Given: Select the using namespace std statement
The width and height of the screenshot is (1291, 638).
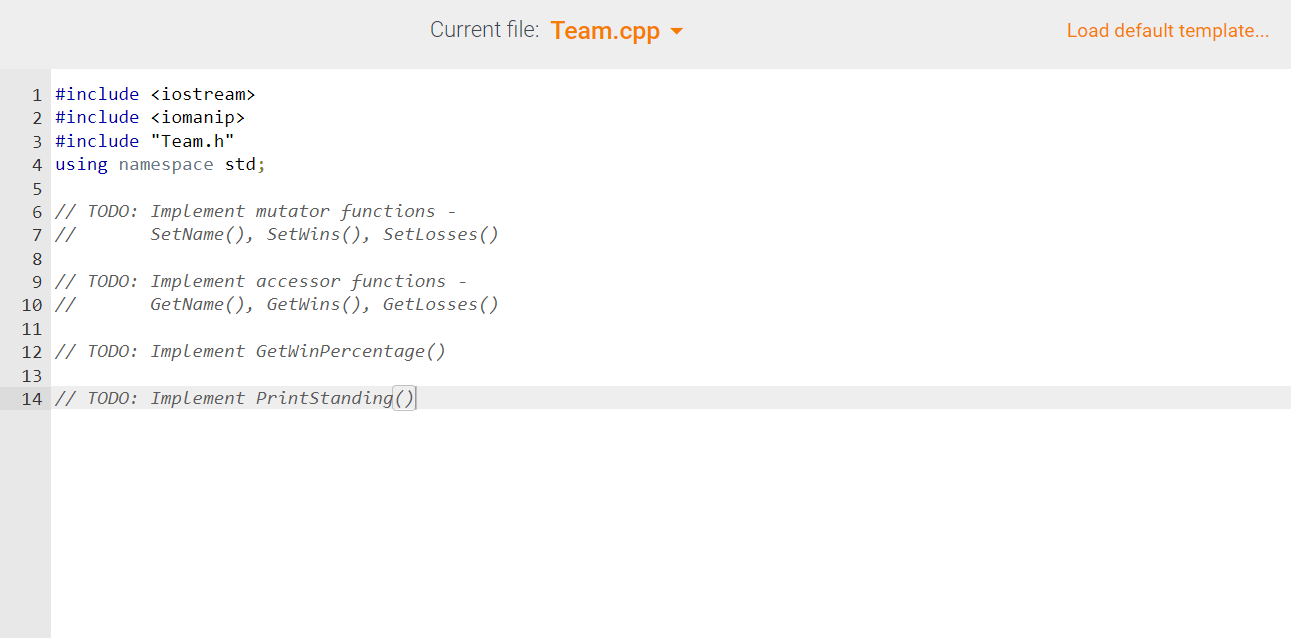Looking at the screenshot, I should pos(160,164).
